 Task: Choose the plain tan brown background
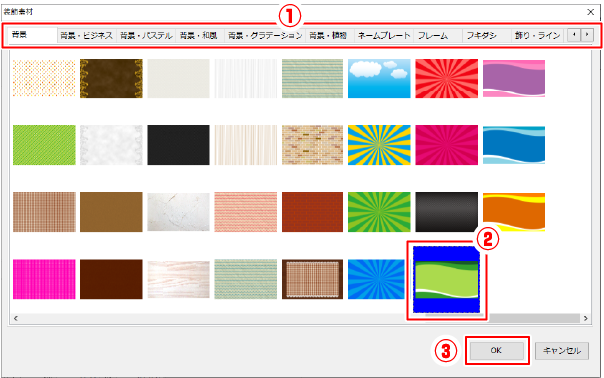point(111,212)
